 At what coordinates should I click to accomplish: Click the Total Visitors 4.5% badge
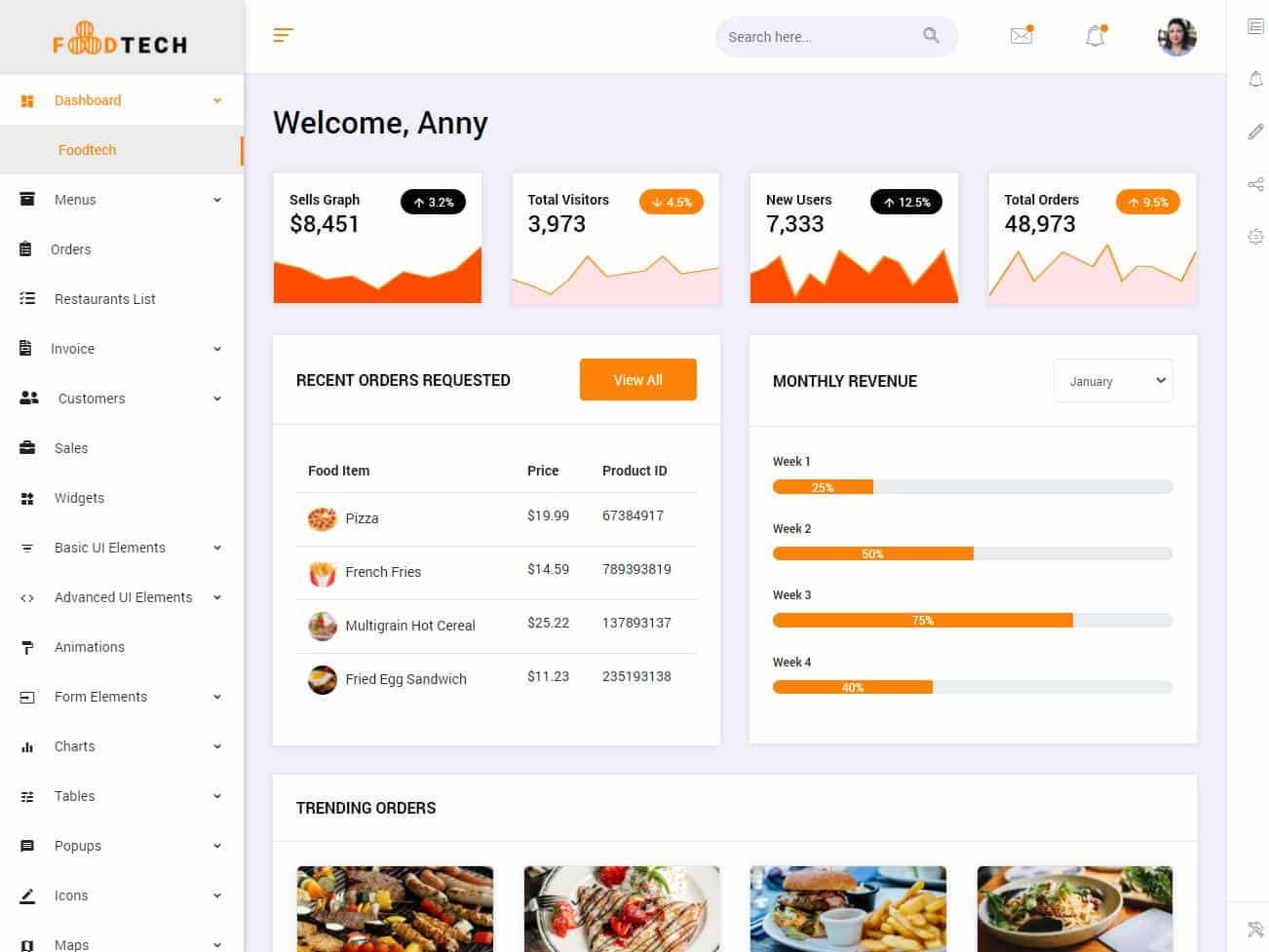[x=672, y=202]
